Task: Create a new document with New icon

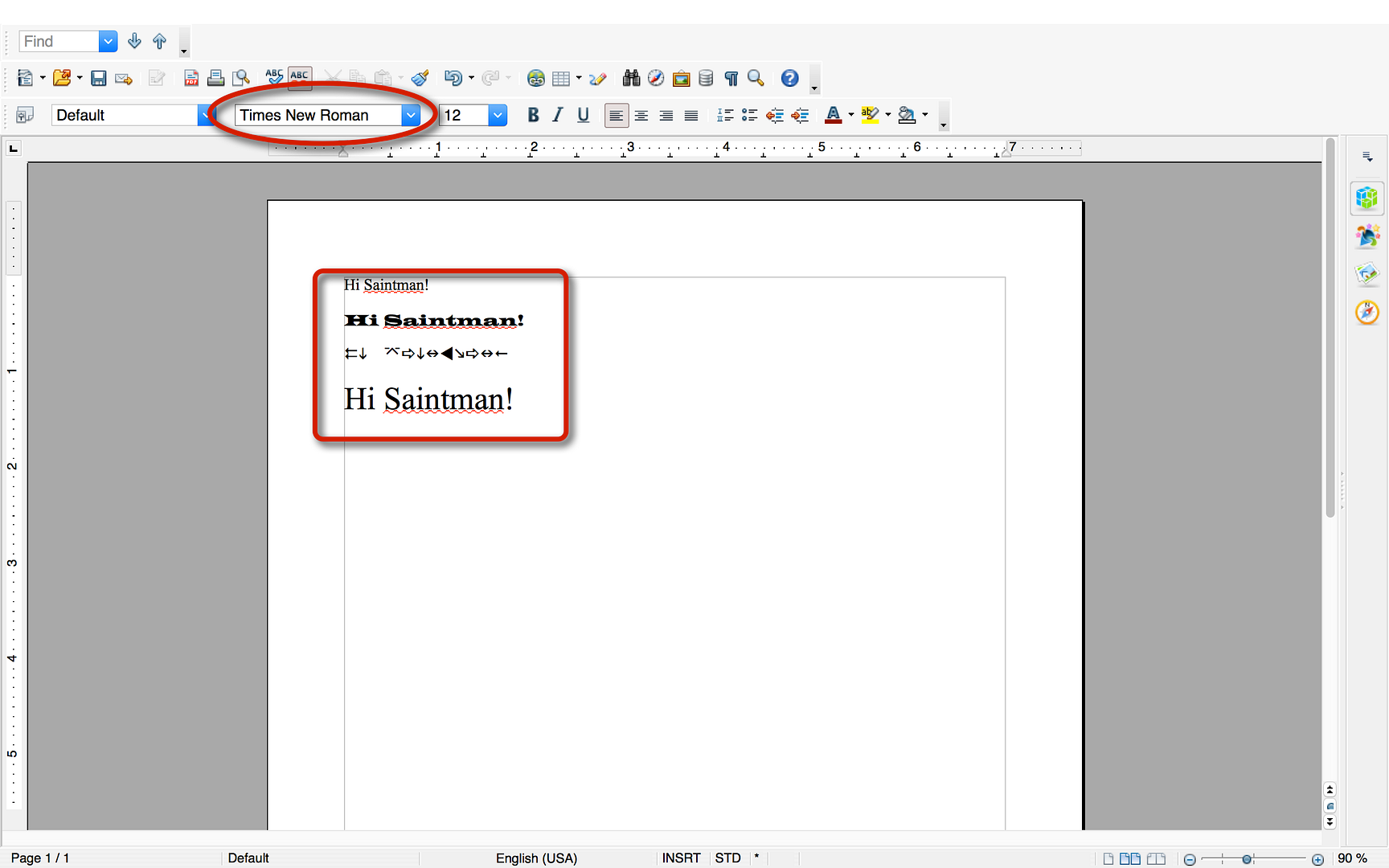Action: pos(25,78)
